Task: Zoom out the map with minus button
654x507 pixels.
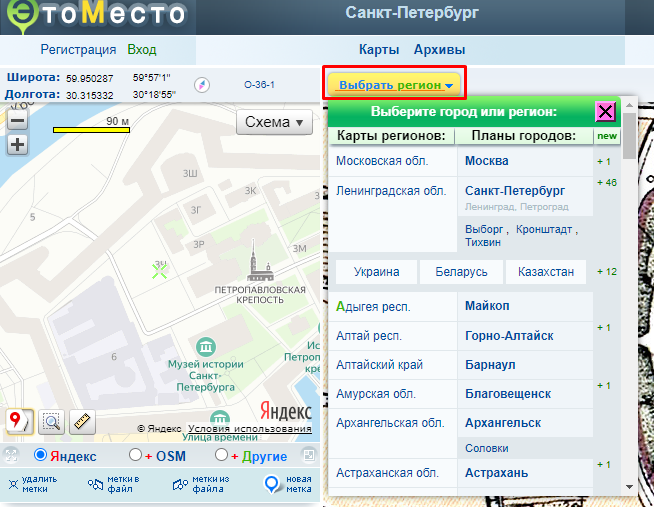Action: (x=17, y=121)
